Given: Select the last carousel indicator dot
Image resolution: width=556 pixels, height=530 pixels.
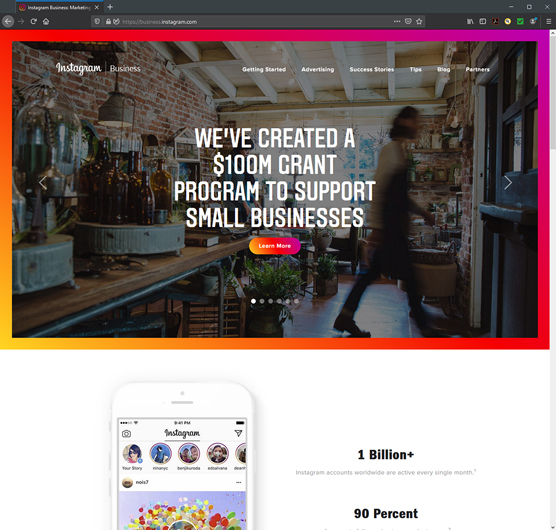Looking at the screenshot, I should pos(296,301).
